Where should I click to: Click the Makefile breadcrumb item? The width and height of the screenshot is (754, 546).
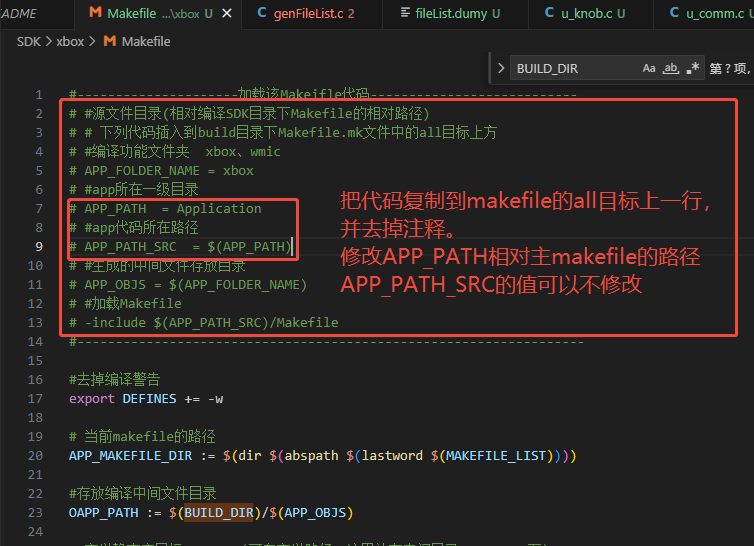click(x=146, y=42)
